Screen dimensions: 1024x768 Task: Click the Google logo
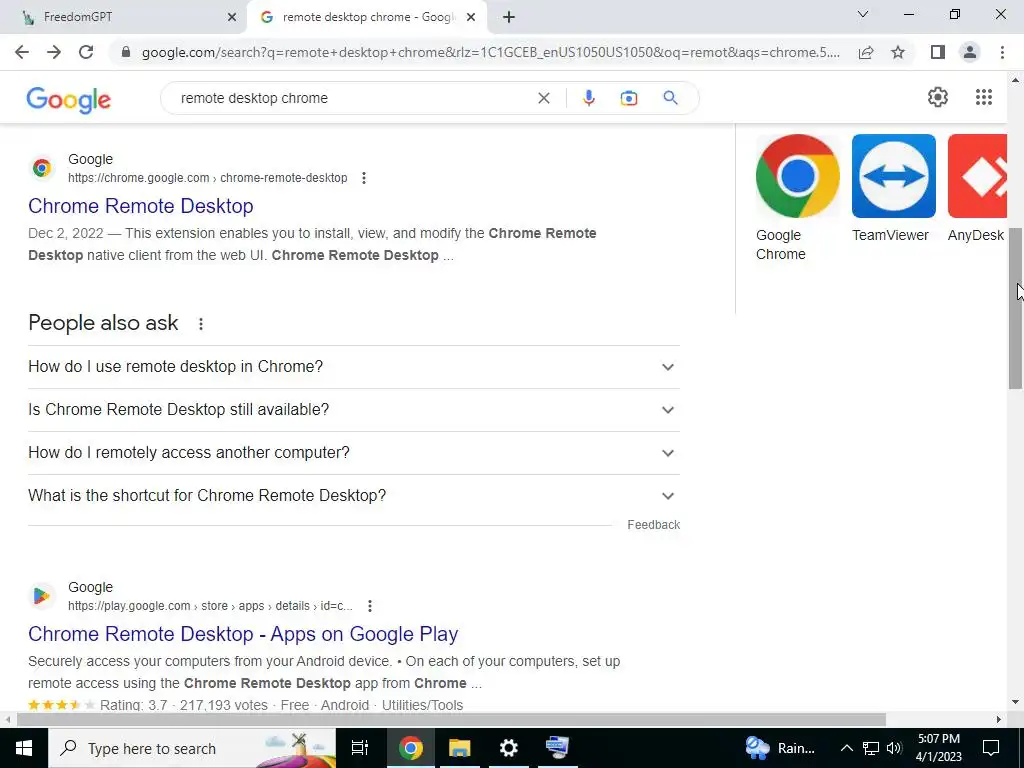click(x=69, y=100)
